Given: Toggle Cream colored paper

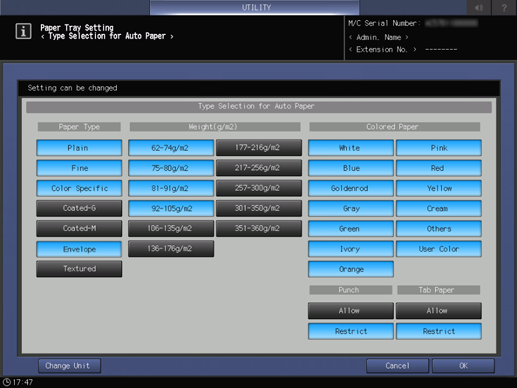Looking at the screenshot, I should click(439, 208).
